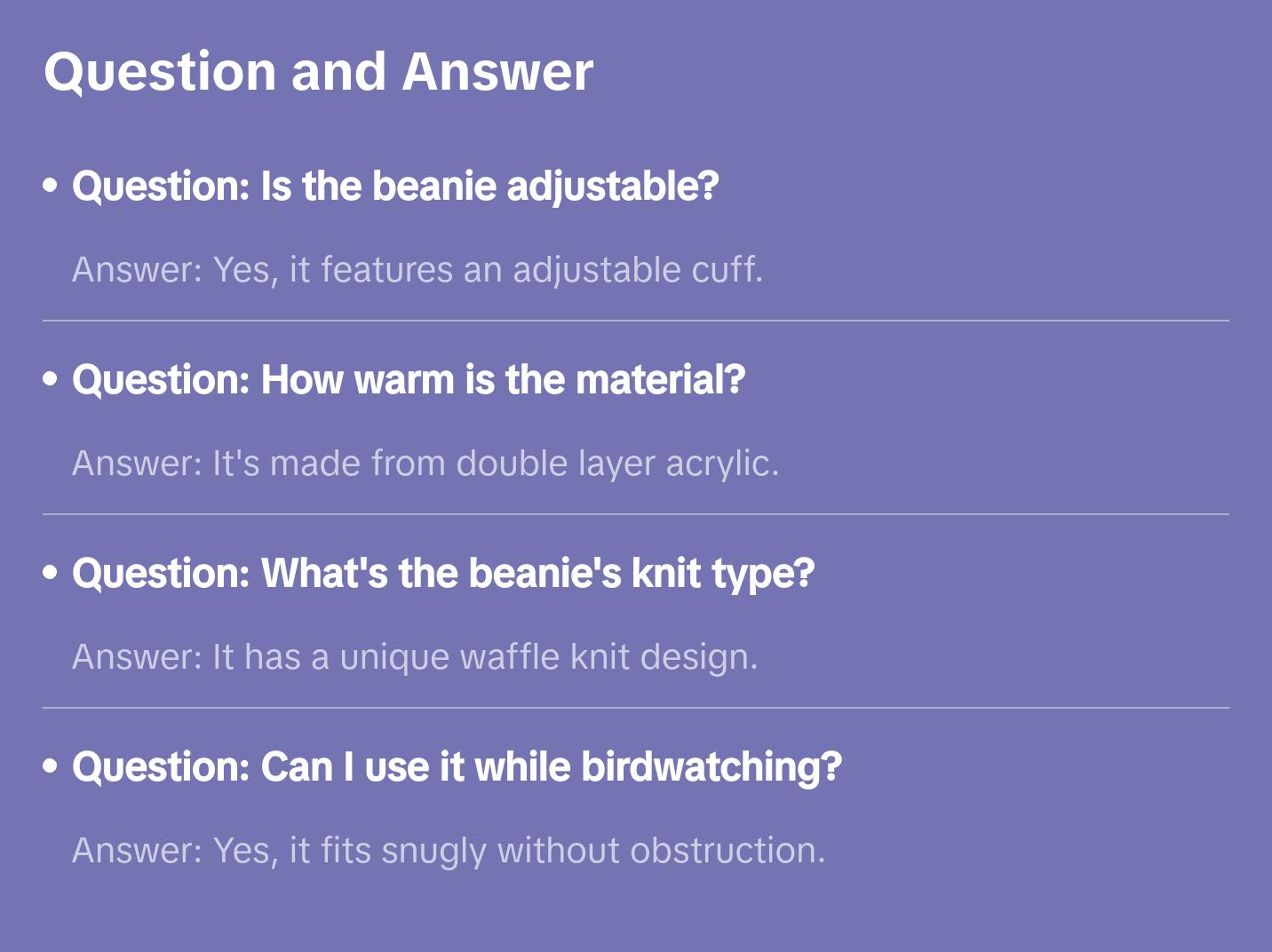Click the divider below the acrylic answer
Image resolution: width=1272 pixels, height=952 pixels.
tap(636, 514)
